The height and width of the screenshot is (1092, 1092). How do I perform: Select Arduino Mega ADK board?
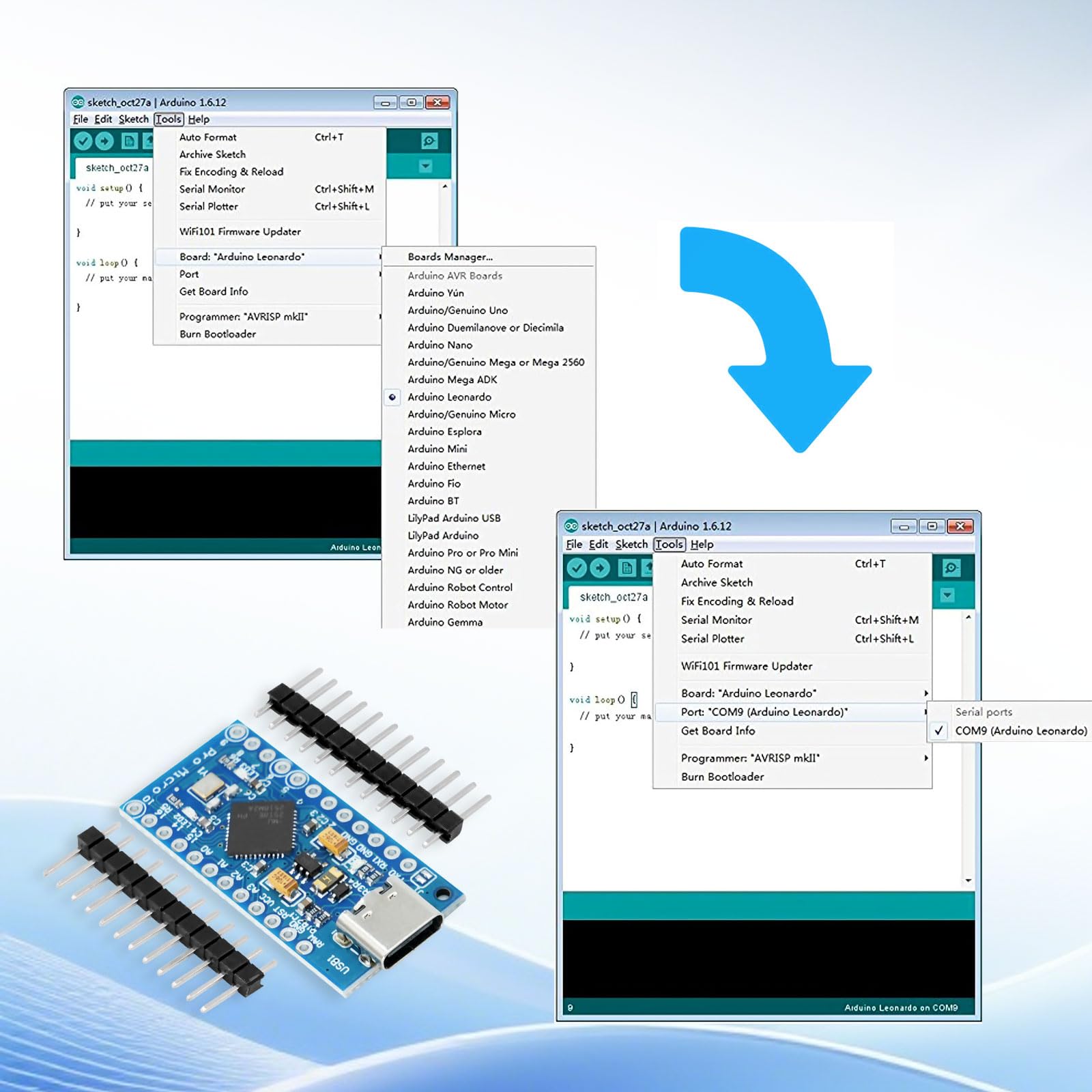pos(489,379)
